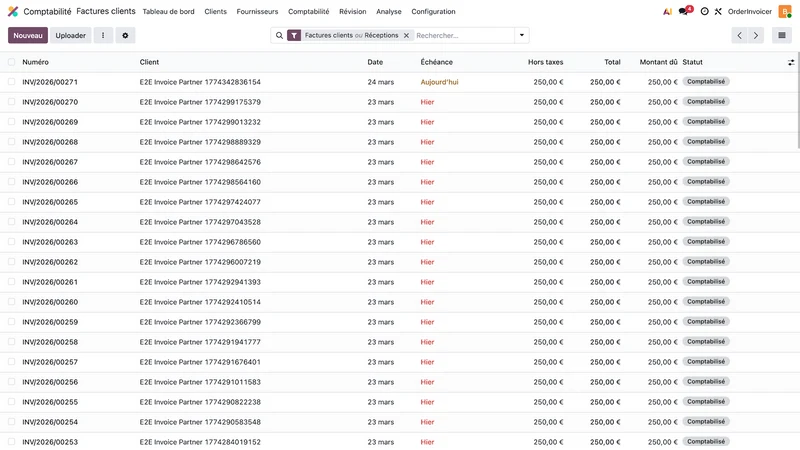Open the Comptabilité top menu

(309, 11)
